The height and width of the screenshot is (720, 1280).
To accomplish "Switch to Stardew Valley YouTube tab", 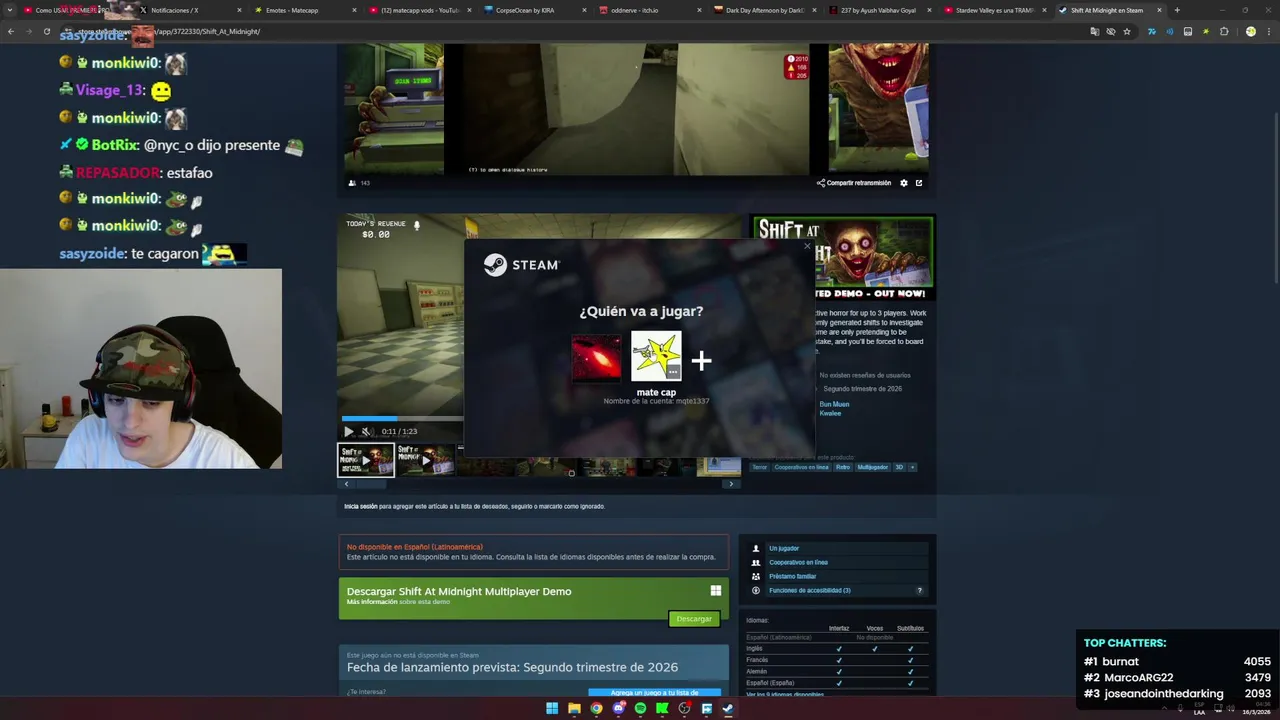I will point(994,10).
